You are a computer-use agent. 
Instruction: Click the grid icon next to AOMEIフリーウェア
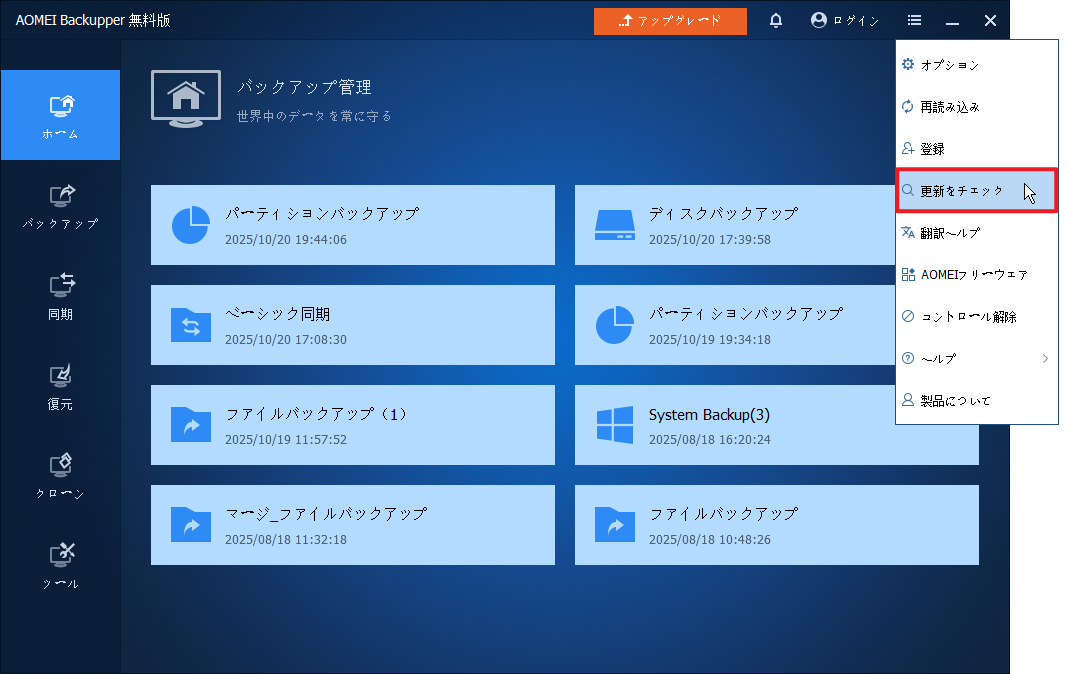tap(908, 274)
